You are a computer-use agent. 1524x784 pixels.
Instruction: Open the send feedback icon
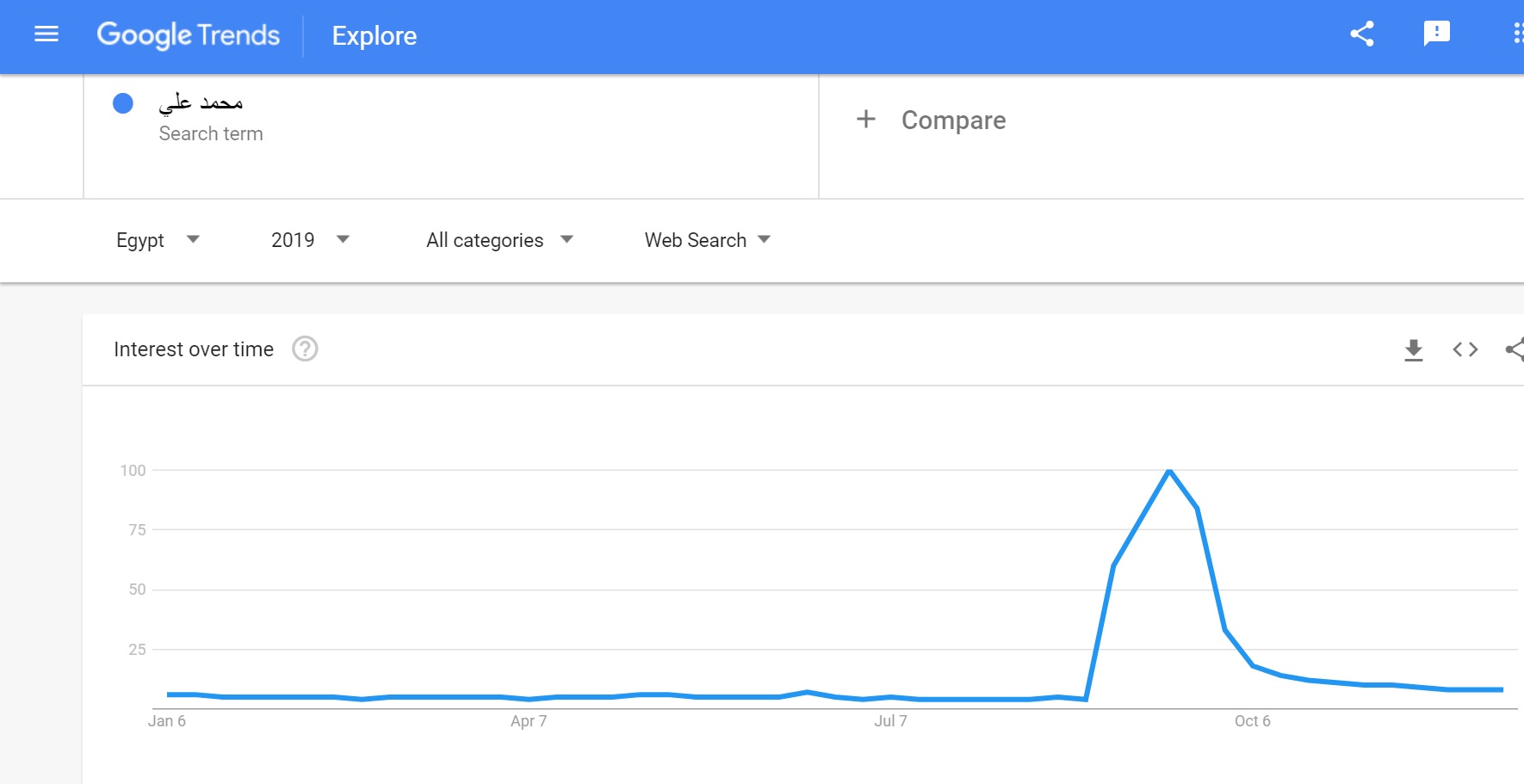pyautogui.click(x=1437, y=34)
